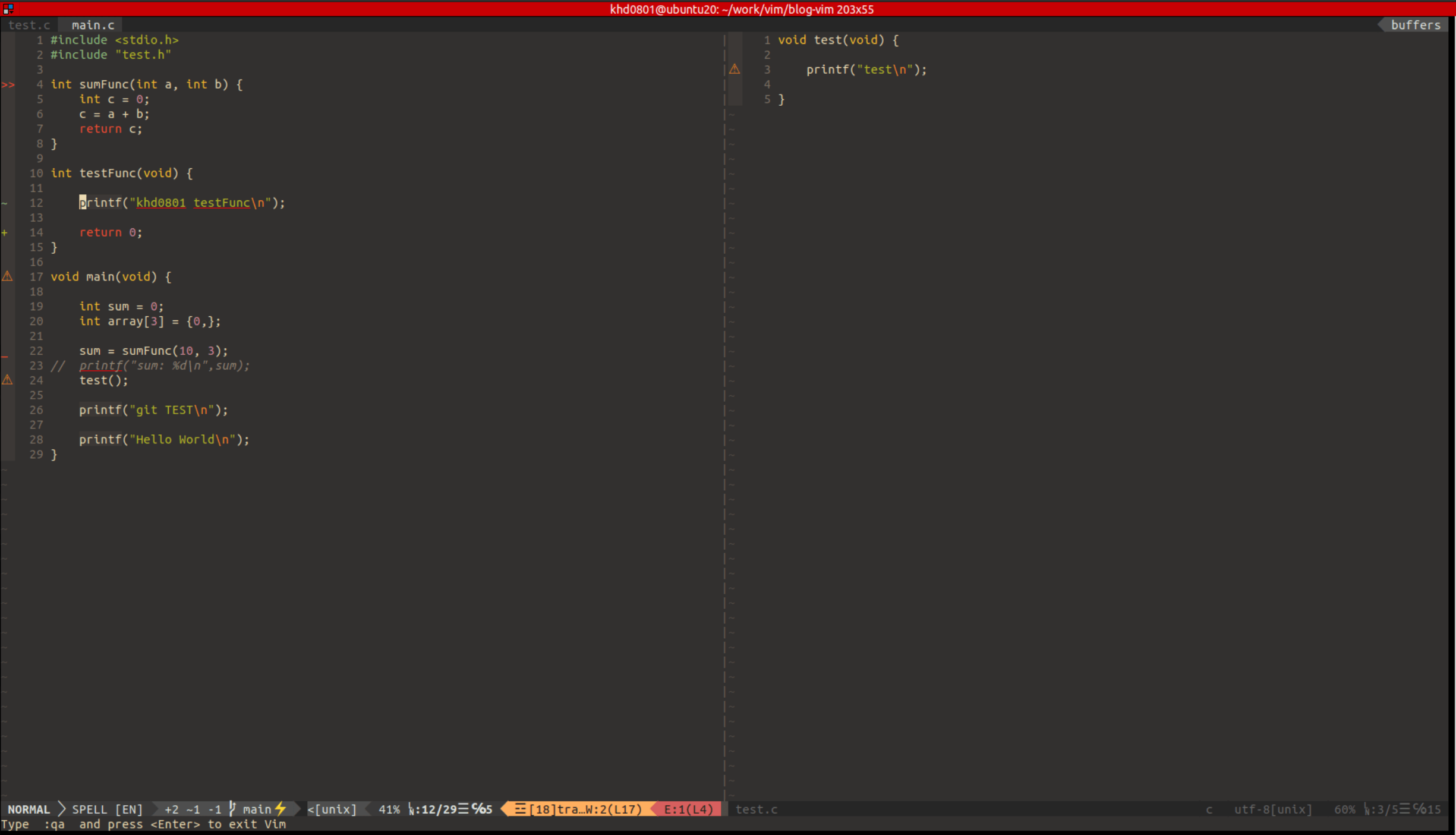Click the git branch icon before main
The image size is (1456, 835).
click(x=233, y=809)
